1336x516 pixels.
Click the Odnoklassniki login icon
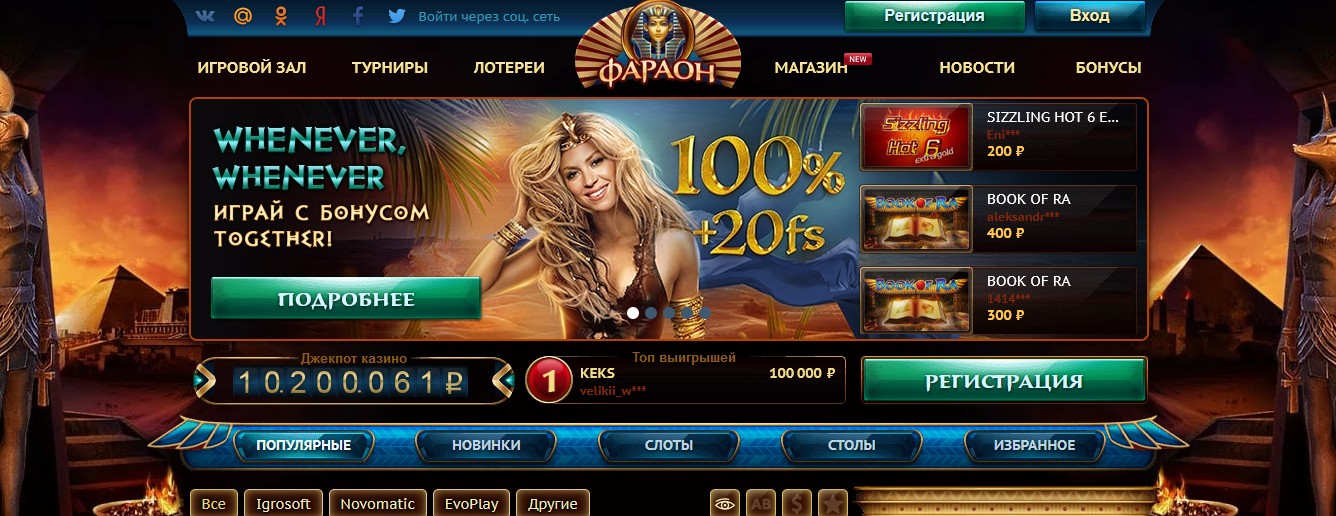click(282, 16)
